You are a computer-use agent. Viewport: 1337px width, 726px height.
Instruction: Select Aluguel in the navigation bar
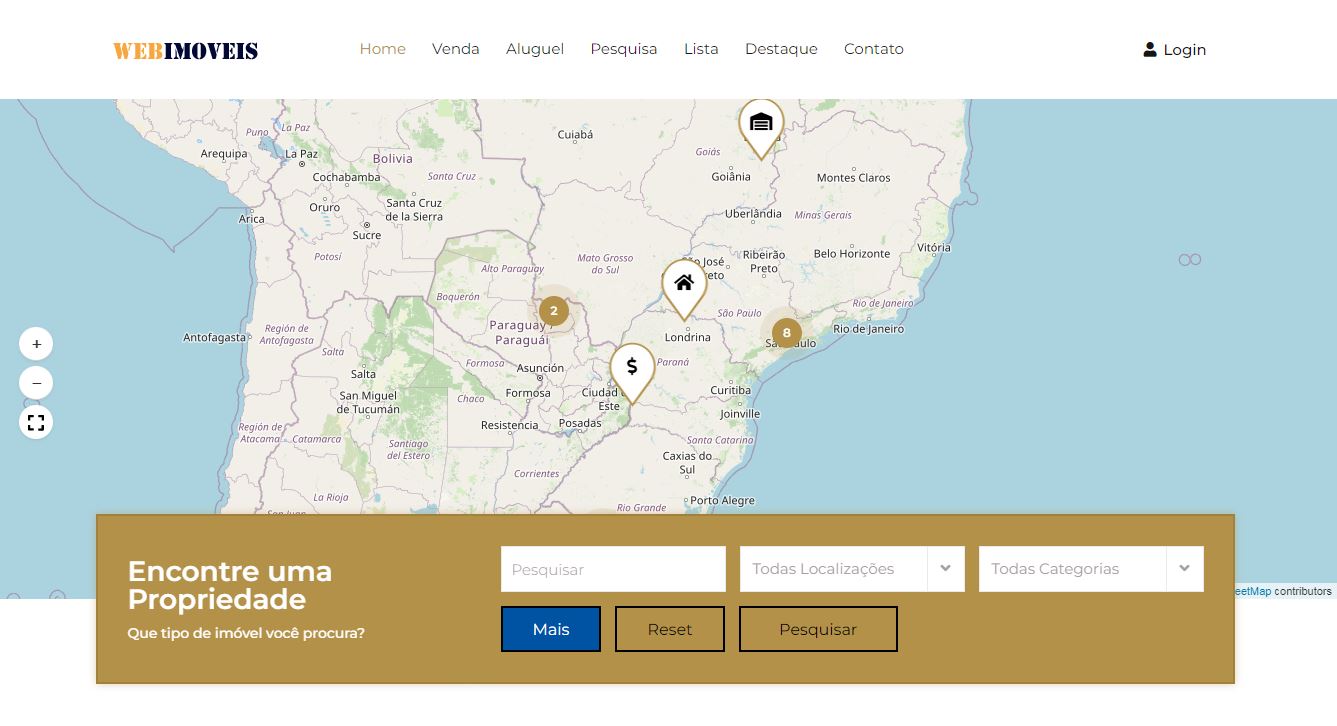(535, 48)
